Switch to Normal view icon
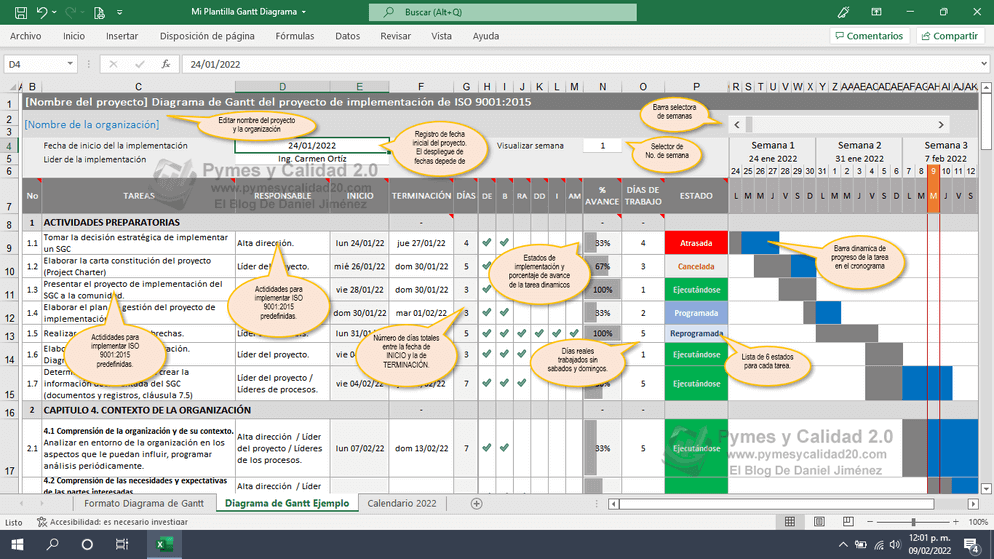This screenshot has height=559, width=994. coord(790,522)
